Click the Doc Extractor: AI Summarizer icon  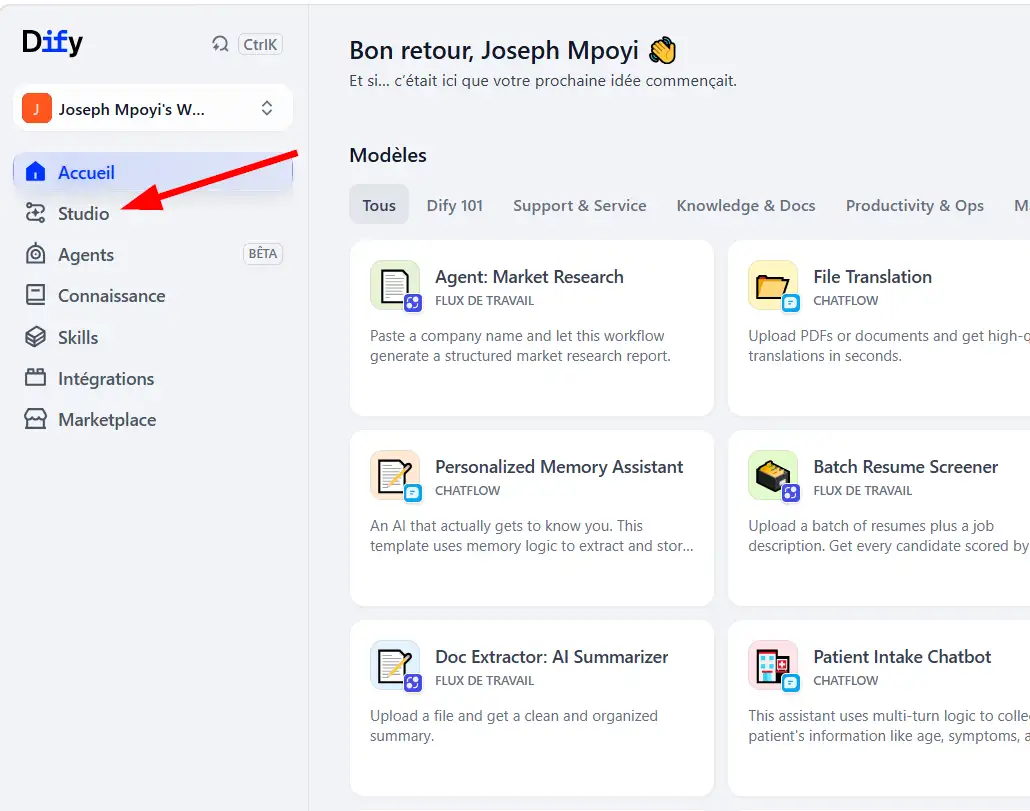(x=395, y=666)
